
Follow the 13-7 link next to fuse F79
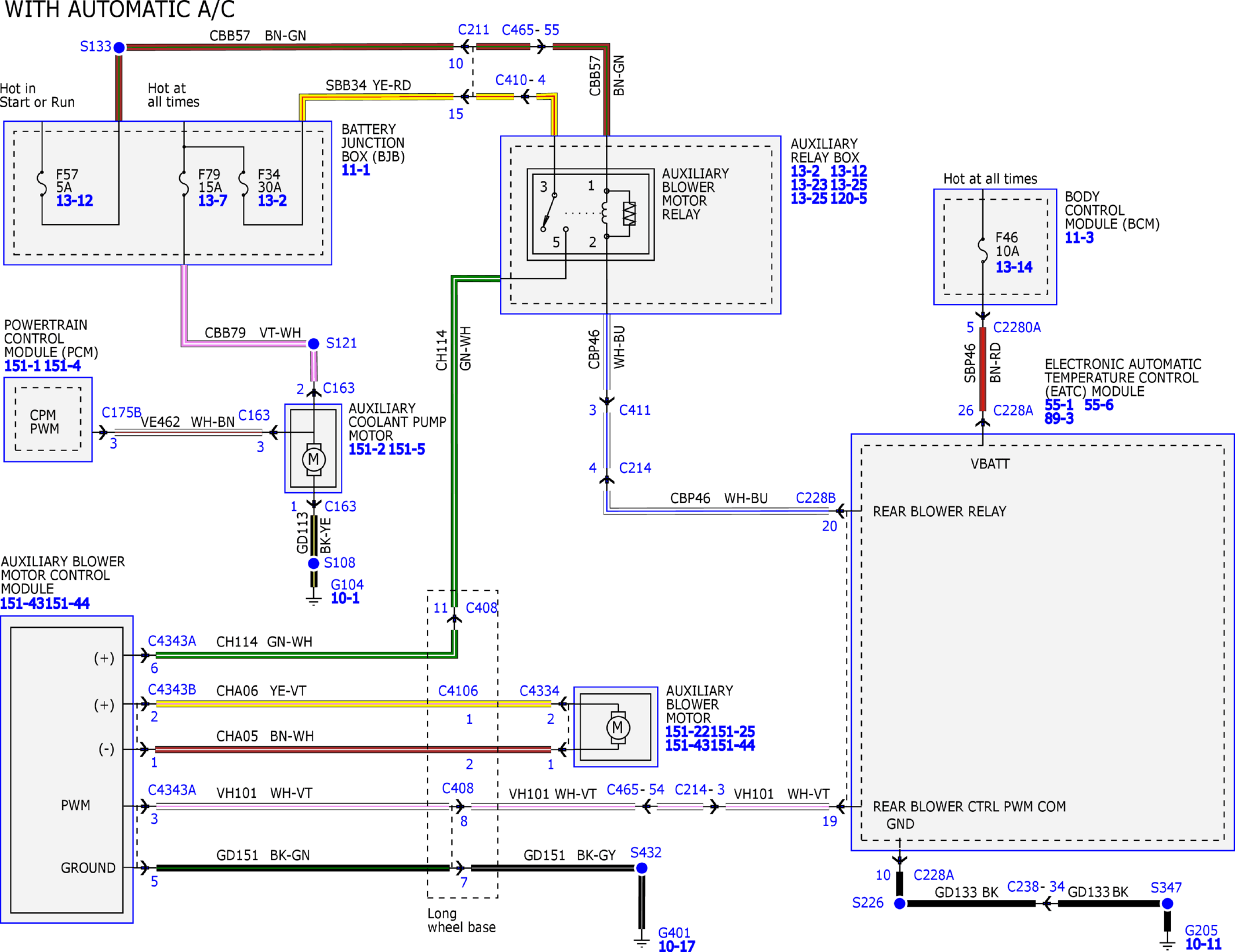(212, 201)
